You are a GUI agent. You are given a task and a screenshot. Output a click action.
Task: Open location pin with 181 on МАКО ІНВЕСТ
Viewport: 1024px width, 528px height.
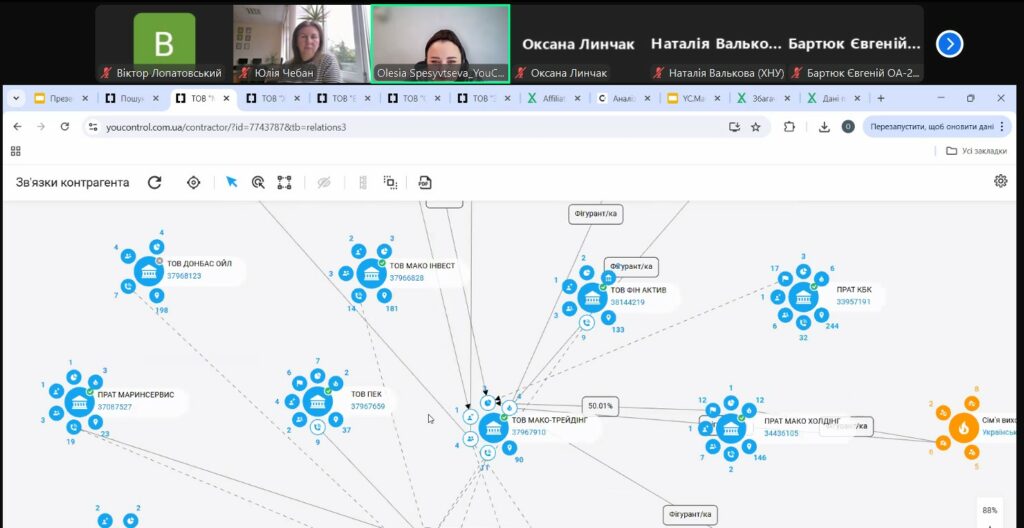click(x=385, y=296)
